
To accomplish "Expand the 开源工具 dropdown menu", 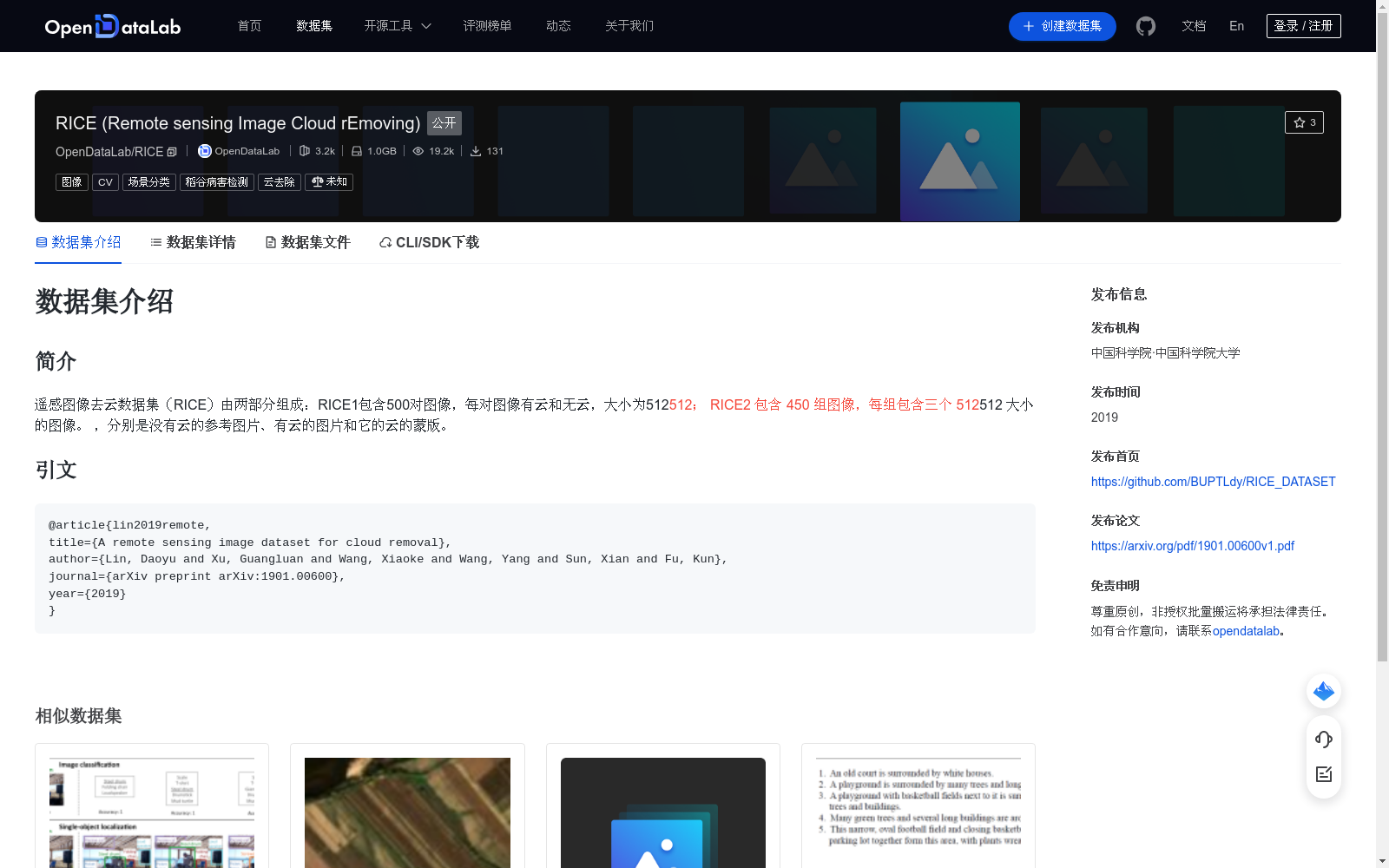I will [x=398, y=26].
